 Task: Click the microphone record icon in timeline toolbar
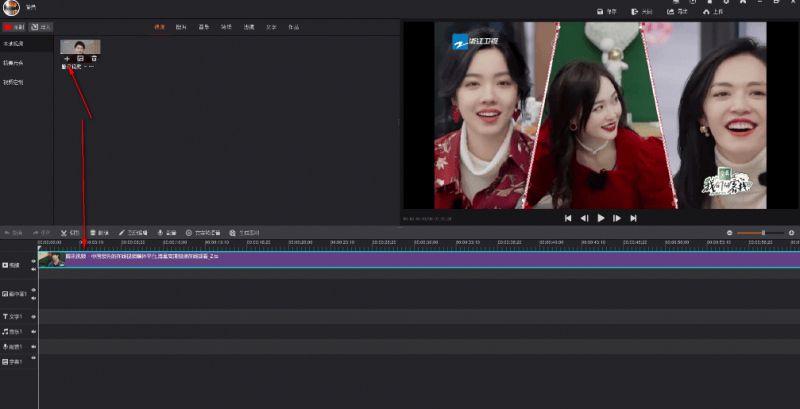coord(158,232)
